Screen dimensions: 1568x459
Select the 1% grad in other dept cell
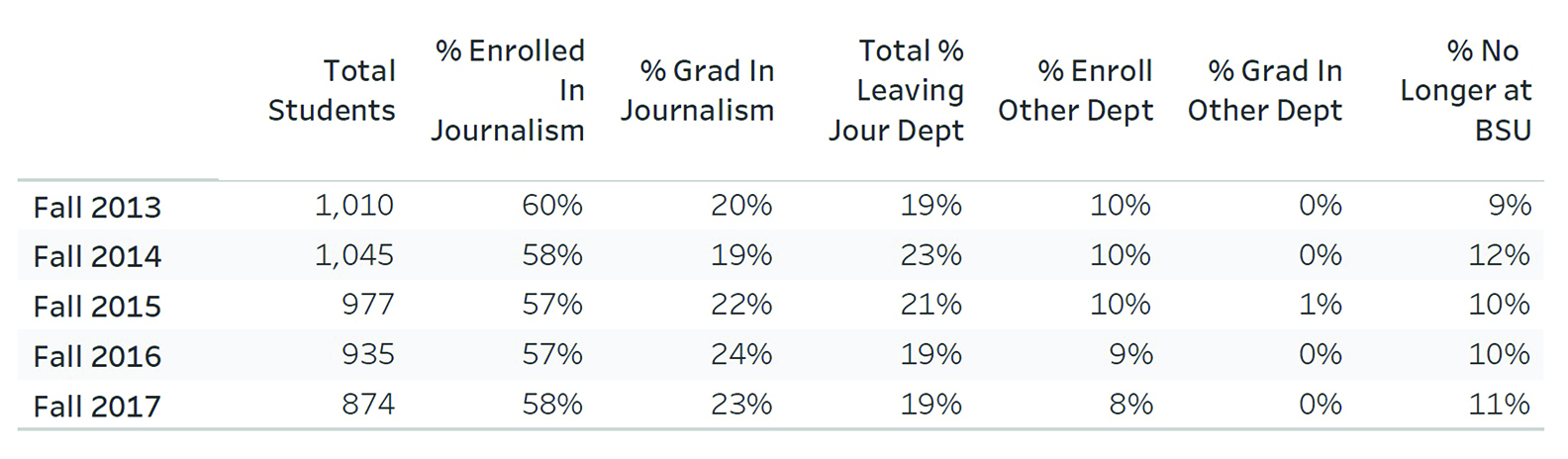1321,305
